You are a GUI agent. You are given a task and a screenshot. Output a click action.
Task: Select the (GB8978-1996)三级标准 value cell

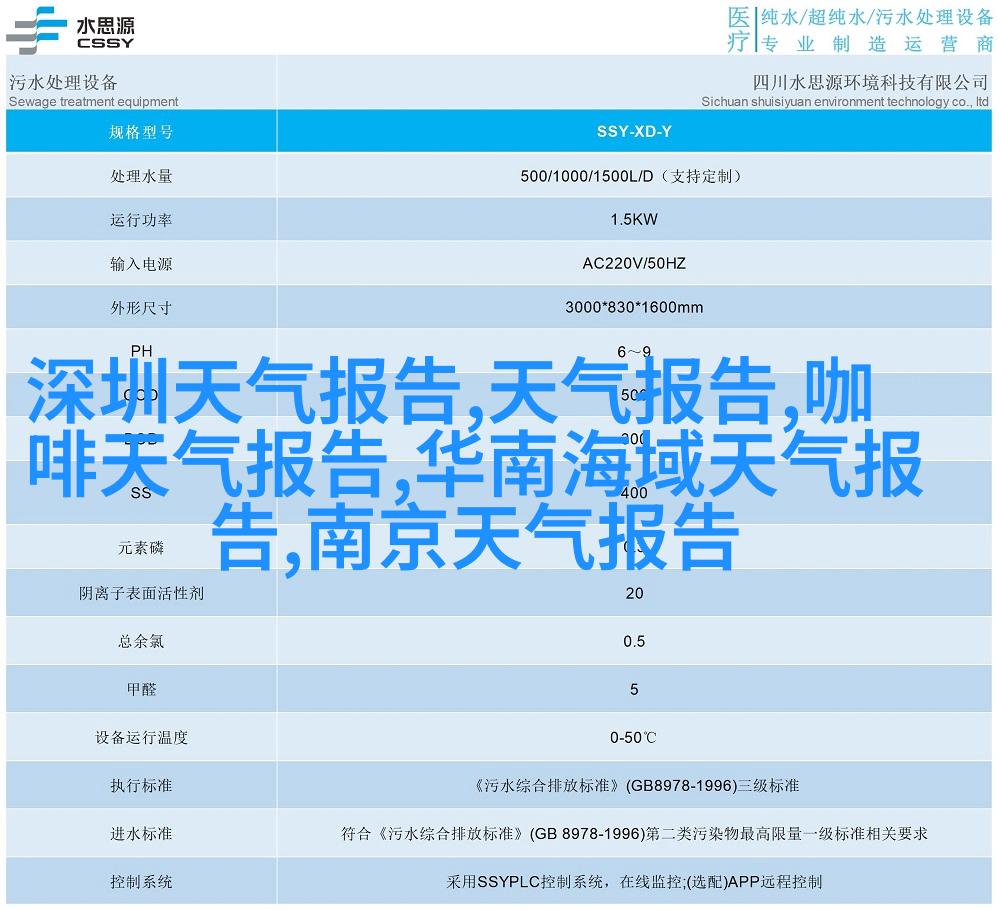[634, 786]
